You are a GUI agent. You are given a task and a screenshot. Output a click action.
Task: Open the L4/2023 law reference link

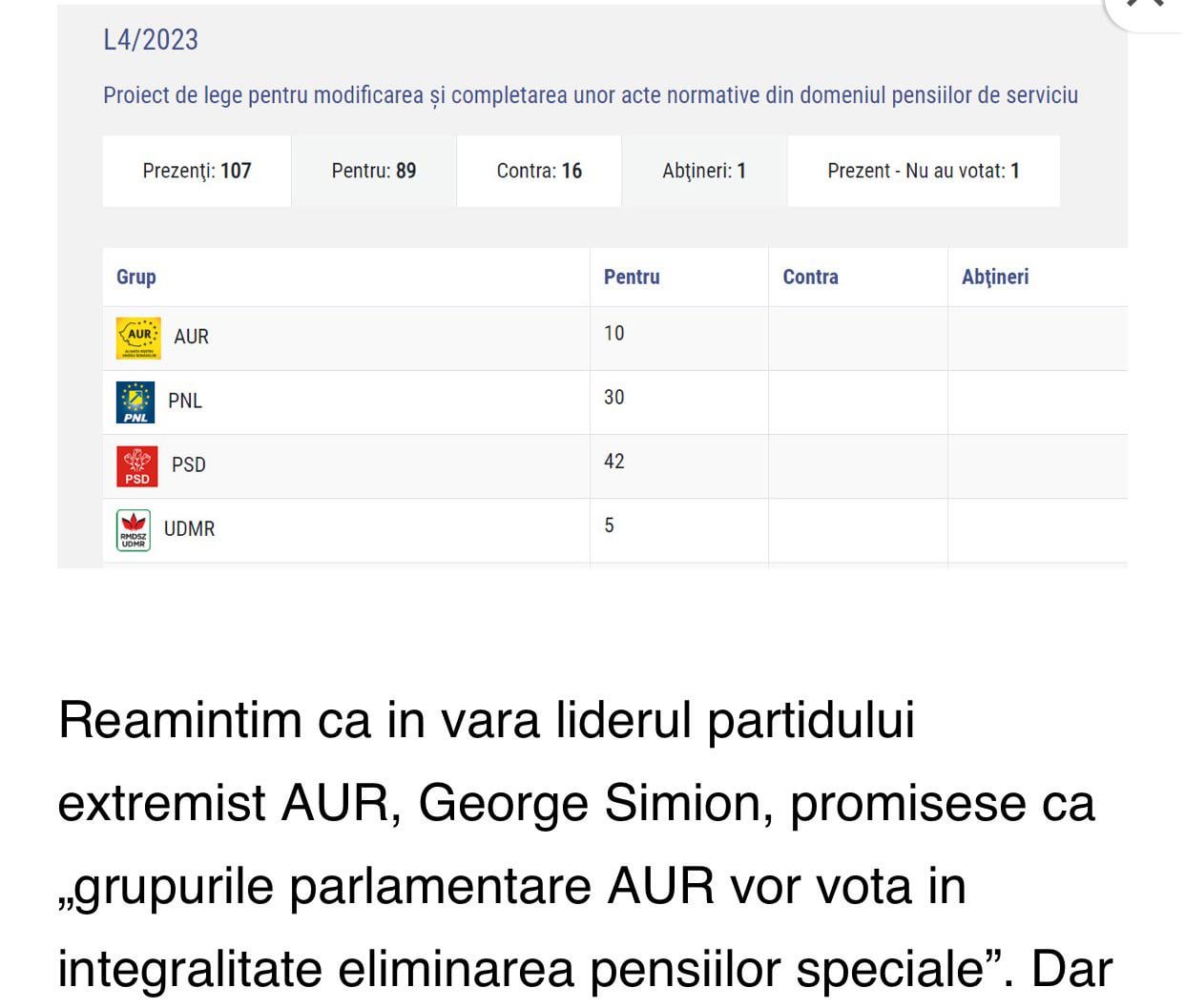point(151,40)
